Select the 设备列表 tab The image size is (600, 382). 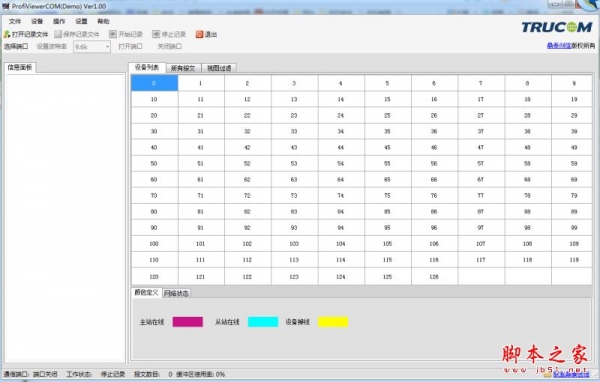(x=147, y=67)
